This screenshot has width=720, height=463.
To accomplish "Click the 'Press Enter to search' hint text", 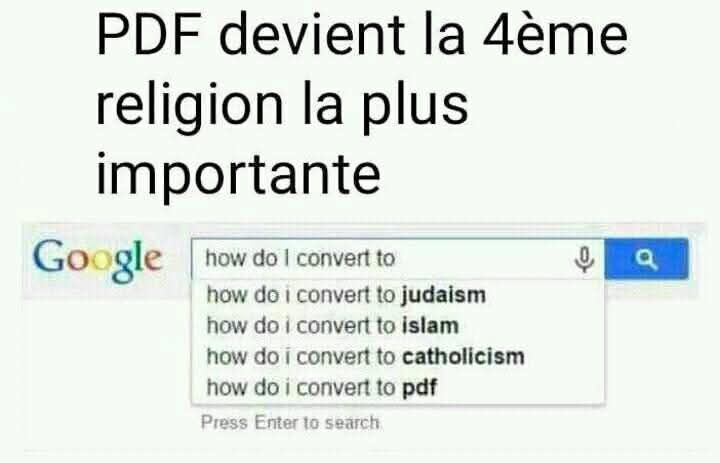I will 291,423.
